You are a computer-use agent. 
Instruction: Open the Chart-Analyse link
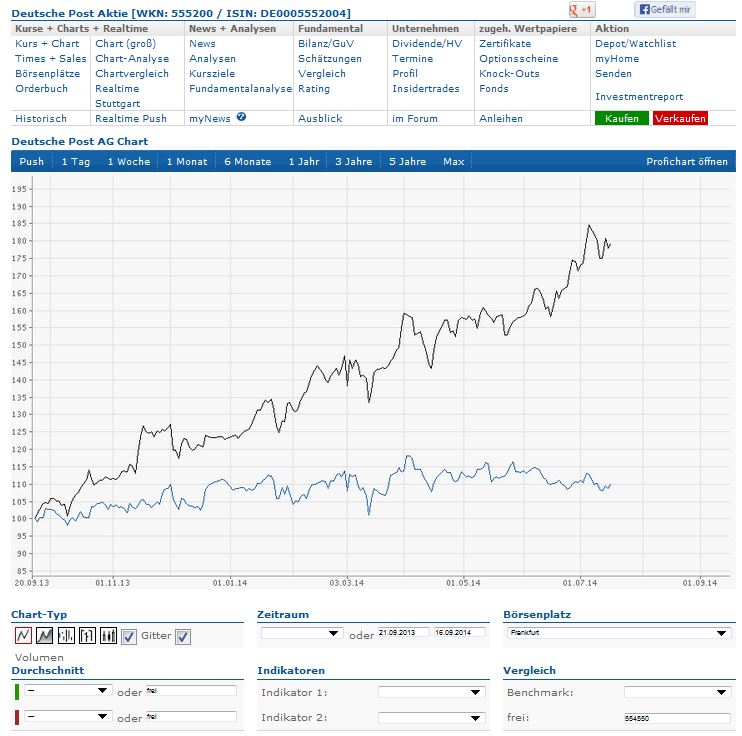(x=132, y=59)
